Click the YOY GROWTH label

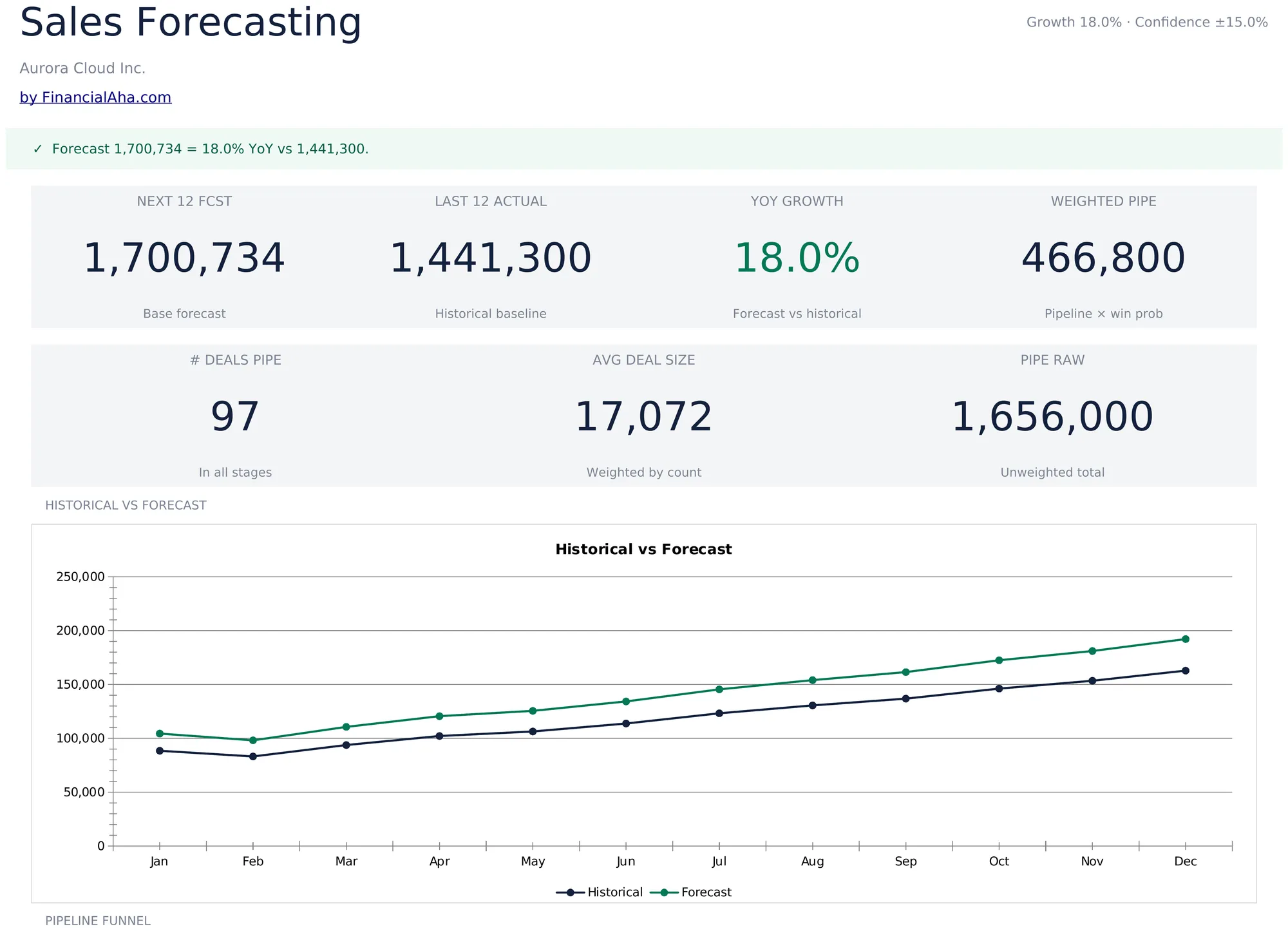[797, 201]
